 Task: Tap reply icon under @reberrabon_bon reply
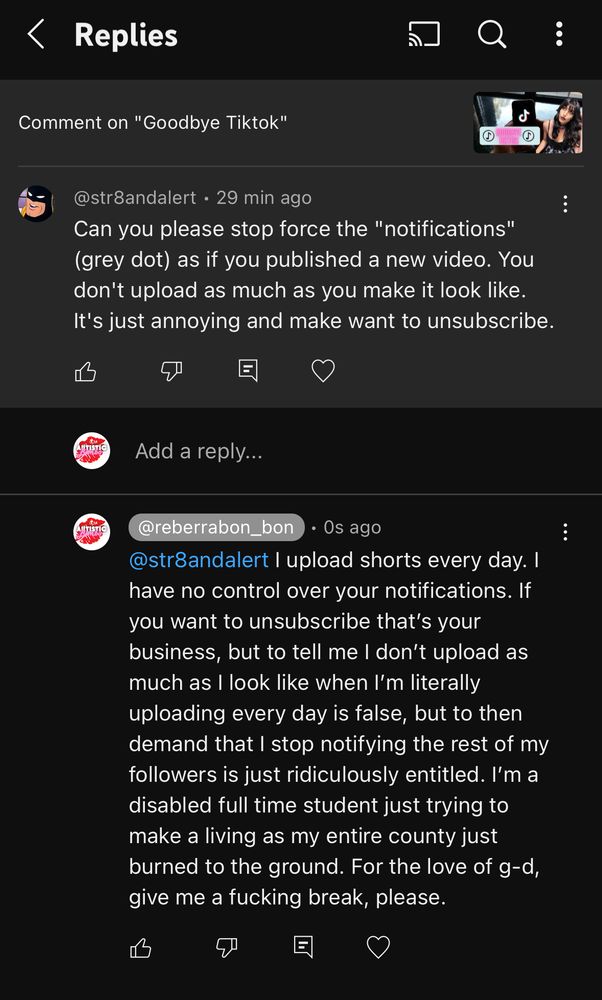pyautogui.click(x=303, y=947)
